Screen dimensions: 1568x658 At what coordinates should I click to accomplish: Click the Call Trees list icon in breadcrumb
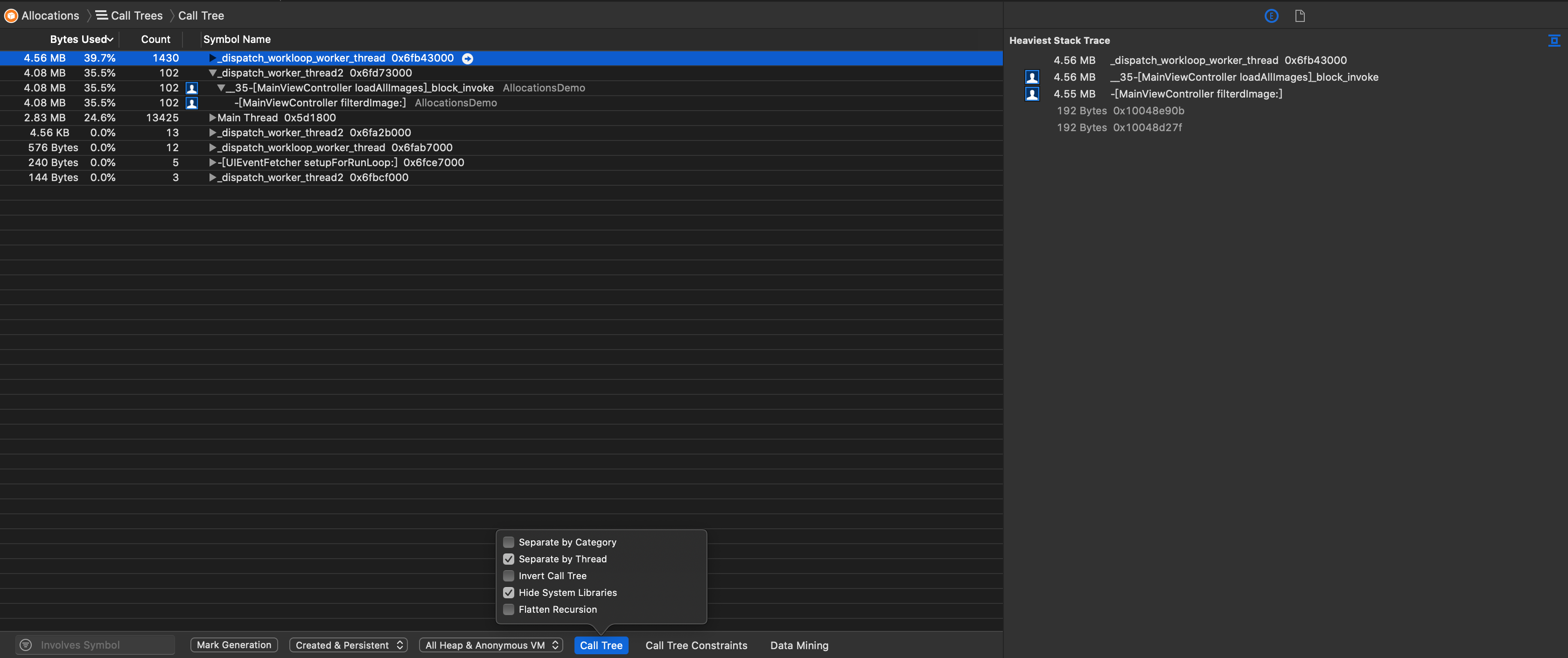[x=102, y=16]
